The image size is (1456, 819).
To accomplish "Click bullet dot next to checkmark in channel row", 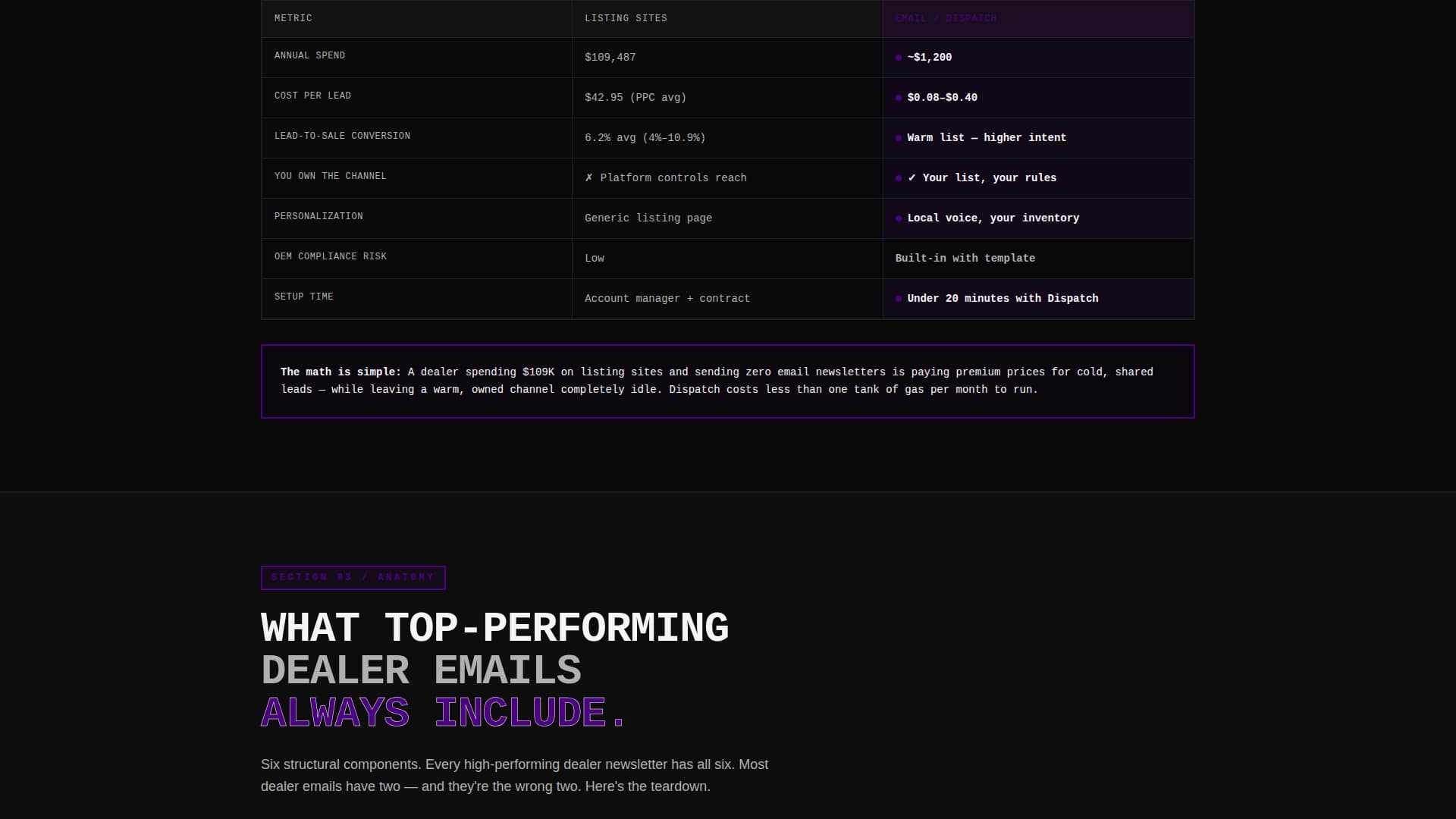I will pyautogui.click(x=899, y=178).
